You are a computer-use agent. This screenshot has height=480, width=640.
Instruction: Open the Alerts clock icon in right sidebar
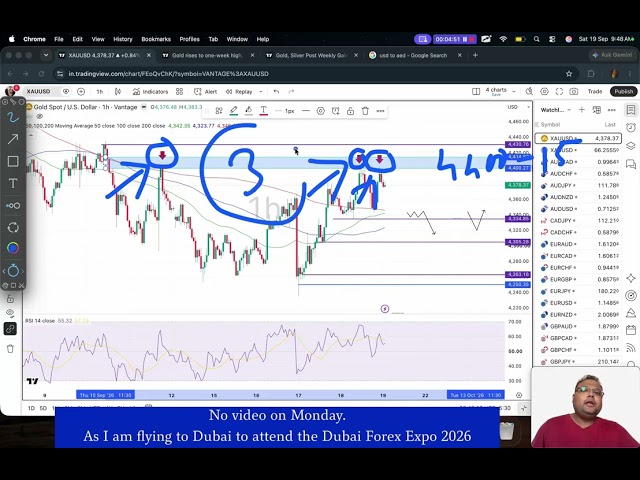pyautogui.click(x=631, y=128)
